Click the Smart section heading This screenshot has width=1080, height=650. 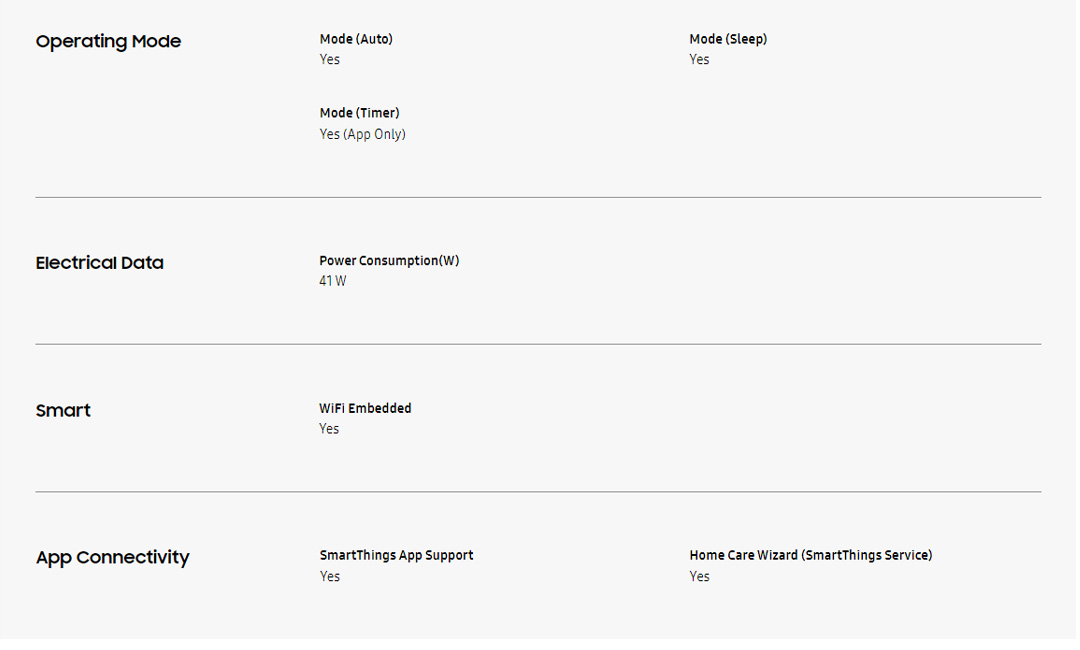tap(63, 410)
